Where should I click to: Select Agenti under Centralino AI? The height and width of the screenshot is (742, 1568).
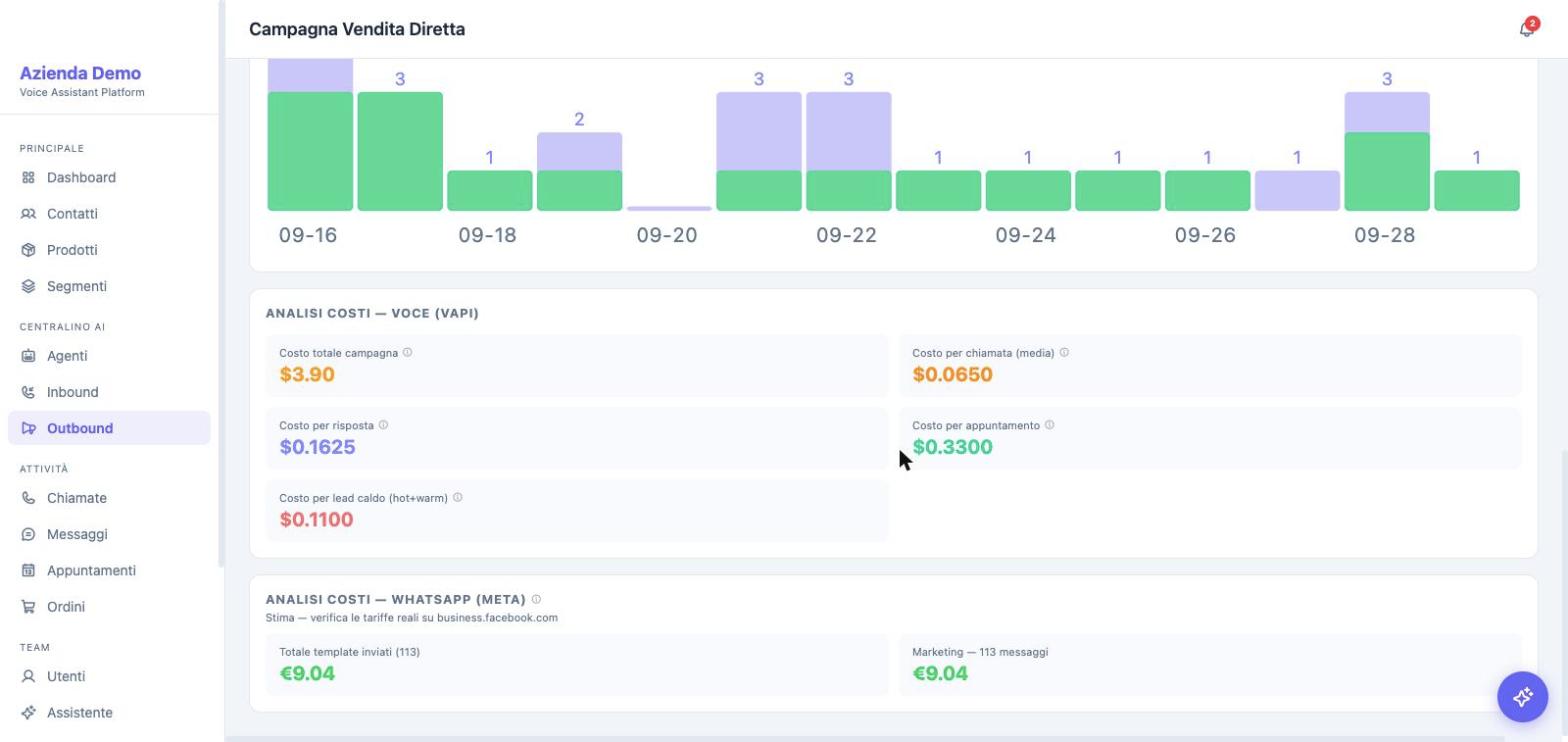(109, 356)
